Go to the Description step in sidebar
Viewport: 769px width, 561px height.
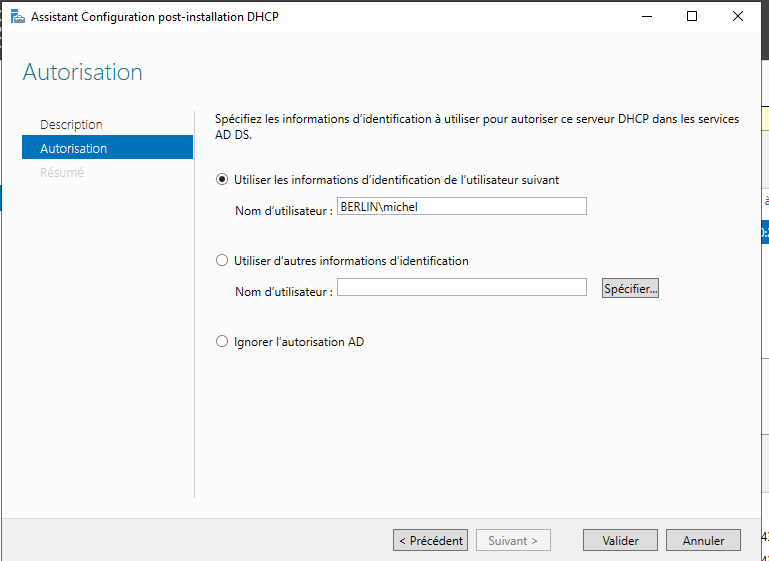coord(71,124)
